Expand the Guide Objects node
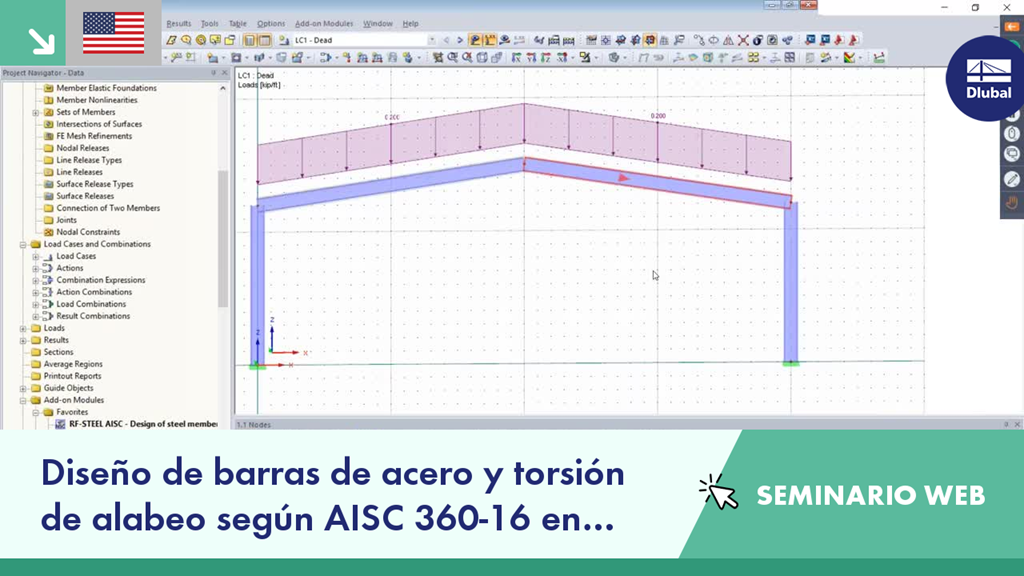Image resolution: width=1024 pixels, height=576 pixels. point(23,389)
